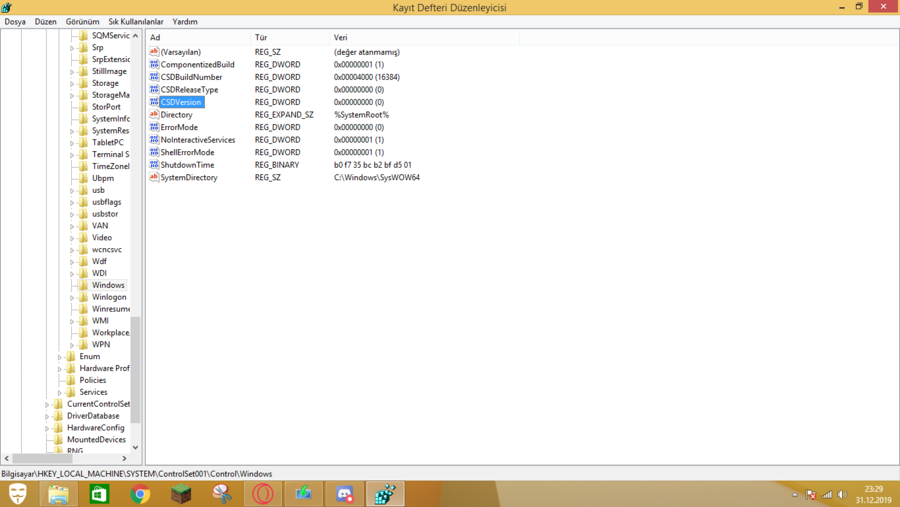Select the Hardware Prof tree key

coord(104,368)
